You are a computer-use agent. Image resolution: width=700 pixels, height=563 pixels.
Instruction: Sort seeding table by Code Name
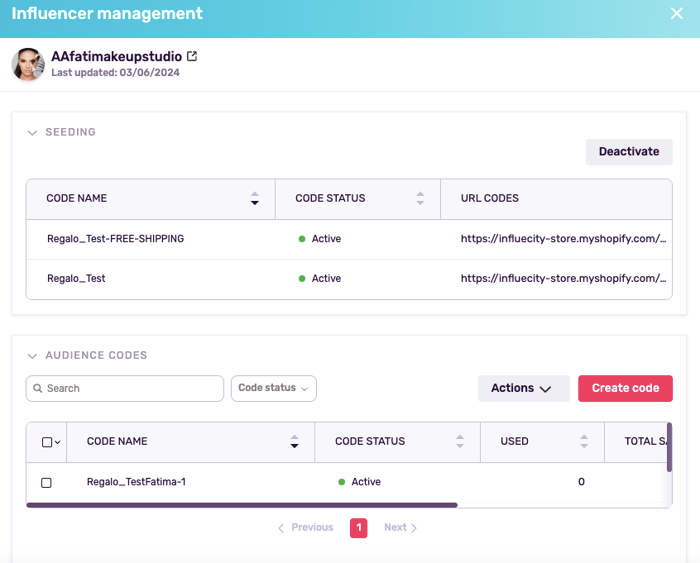click(254, 198)
